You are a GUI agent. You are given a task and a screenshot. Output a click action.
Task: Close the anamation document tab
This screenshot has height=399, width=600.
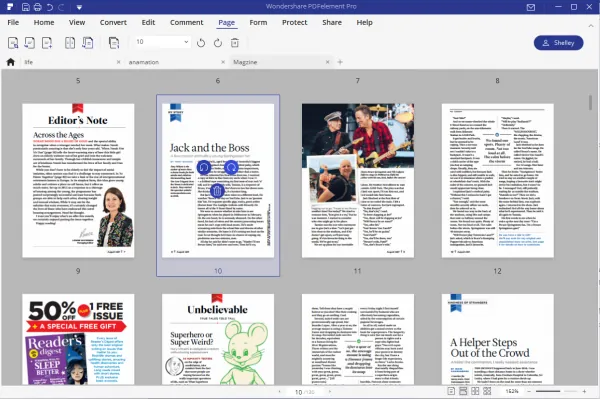[223, 62]
